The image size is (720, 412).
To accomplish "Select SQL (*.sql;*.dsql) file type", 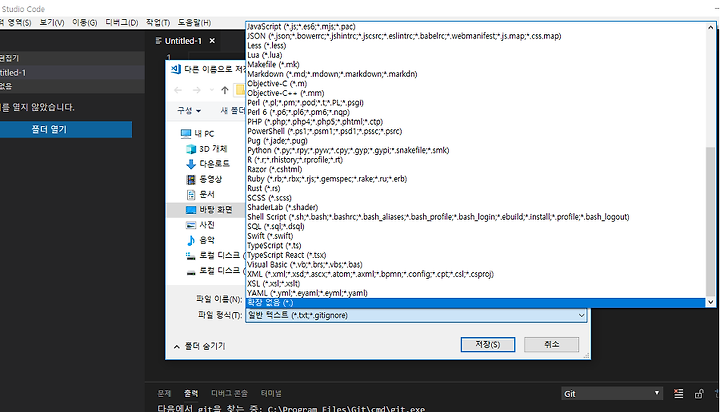I will coord(476,226).
